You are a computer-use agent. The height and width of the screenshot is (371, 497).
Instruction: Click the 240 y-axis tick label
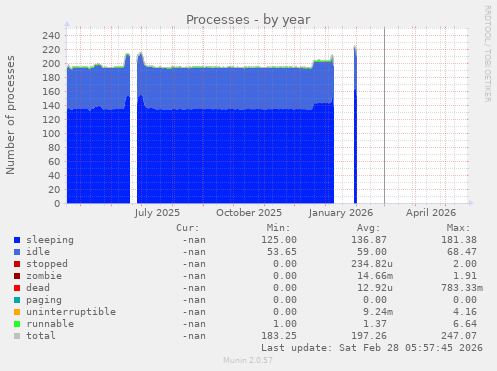(x=51, y=36)
